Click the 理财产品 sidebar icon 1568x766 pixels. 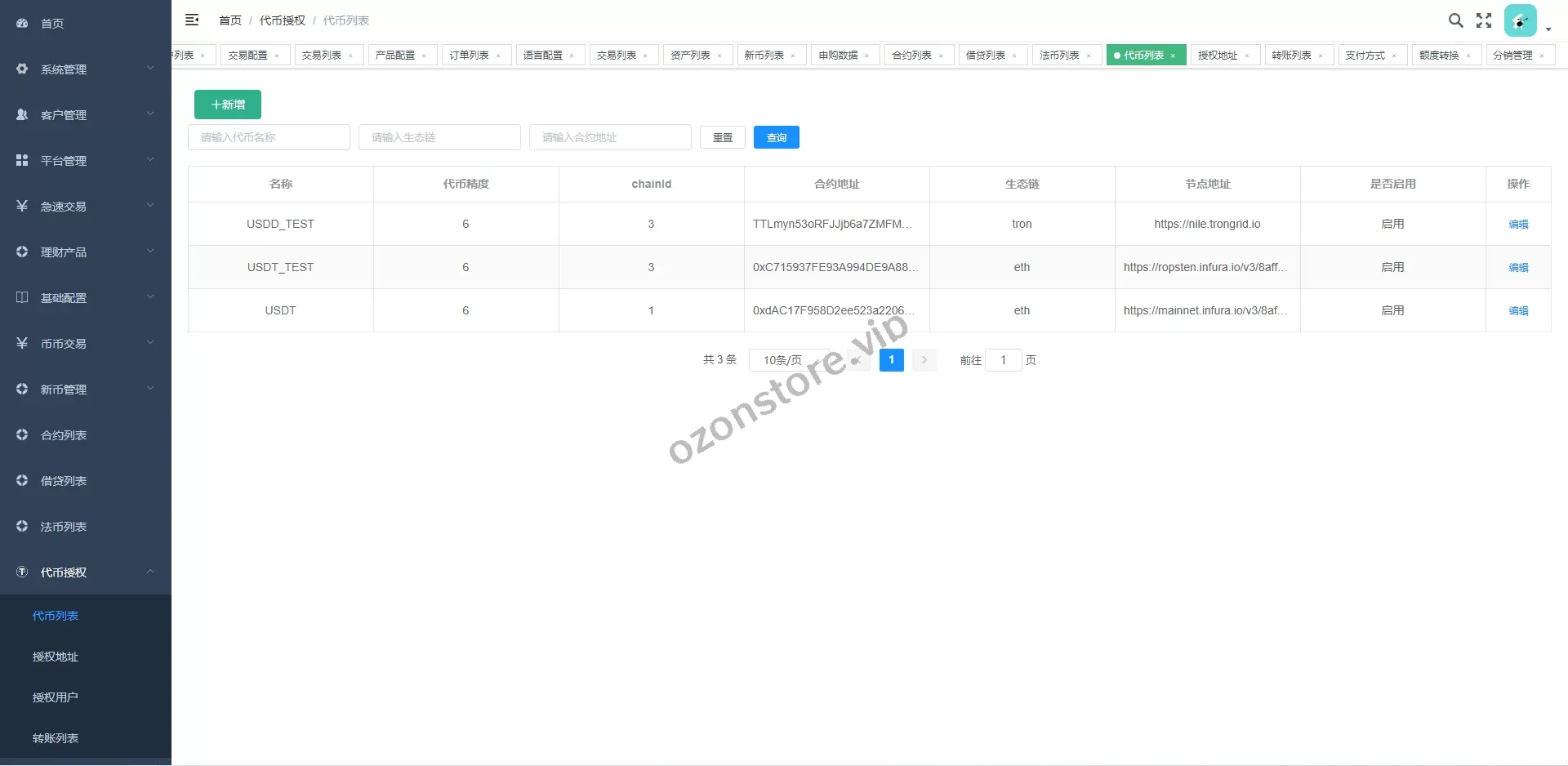[x=22, y=252]
